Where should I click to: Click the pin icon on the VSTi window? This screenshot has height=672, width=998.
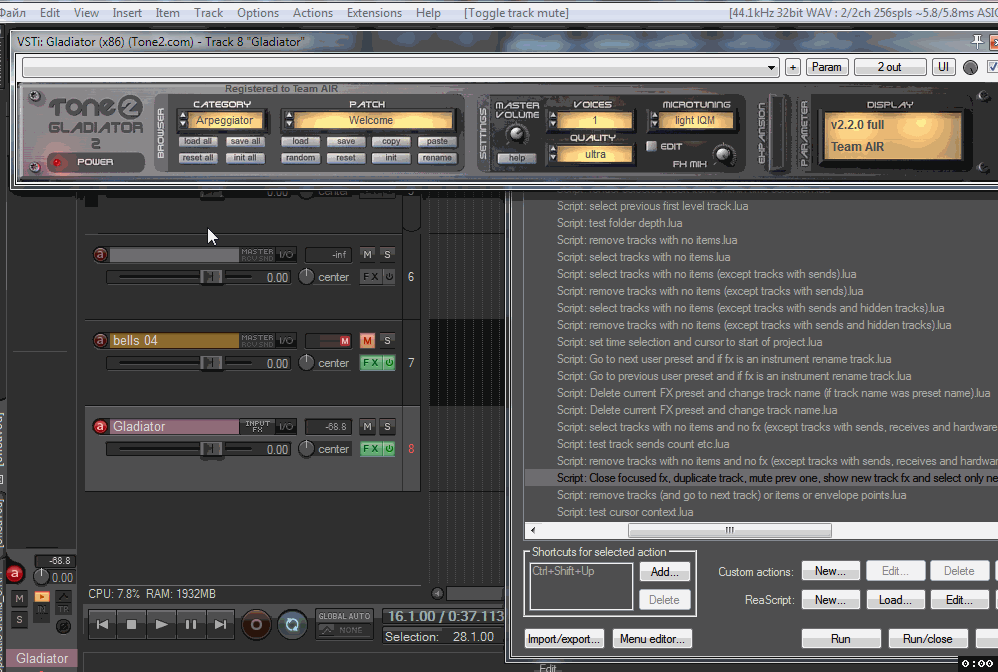977,42
